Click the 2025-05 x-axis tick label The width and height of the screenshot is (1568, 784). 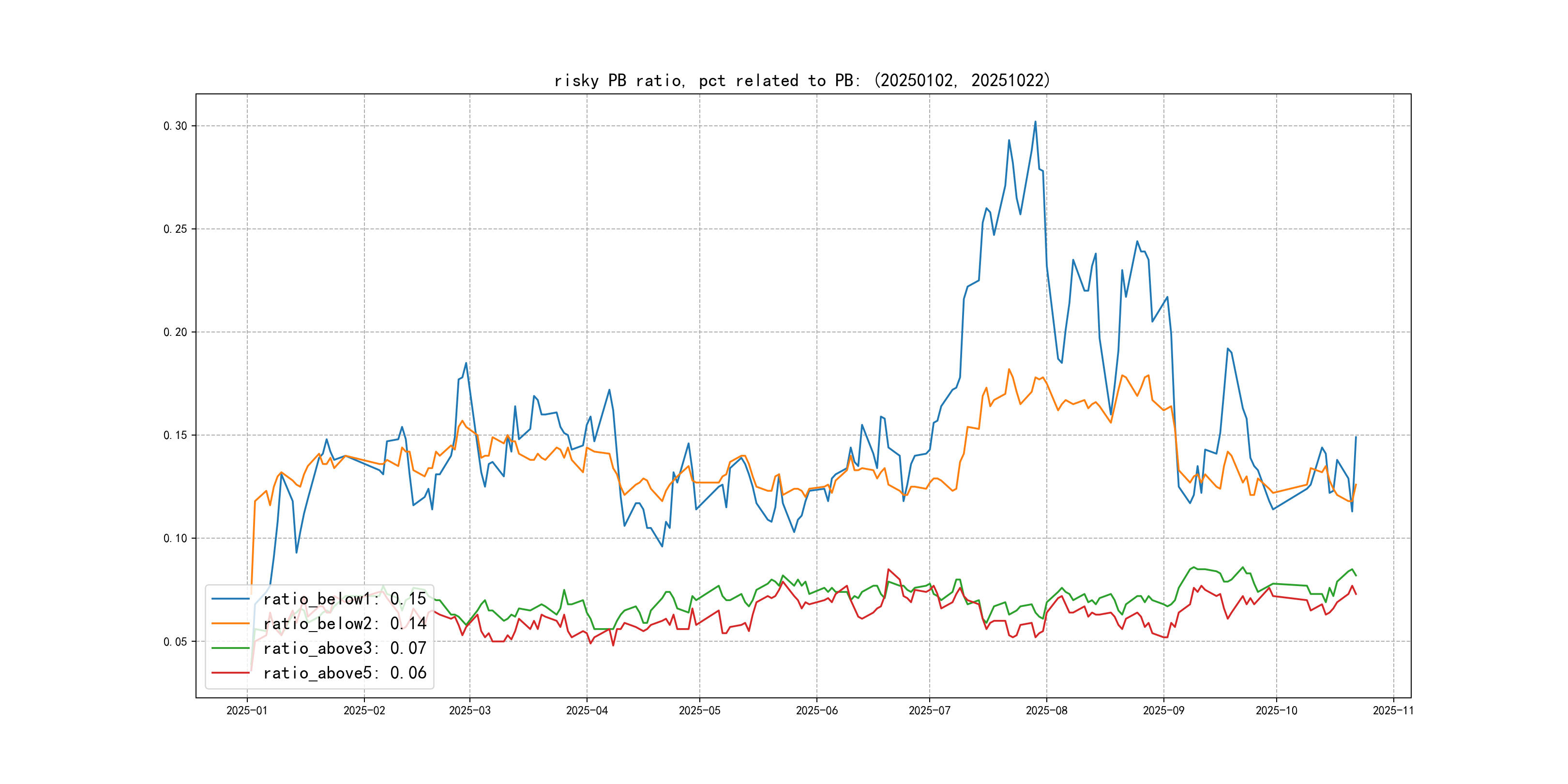699,710
